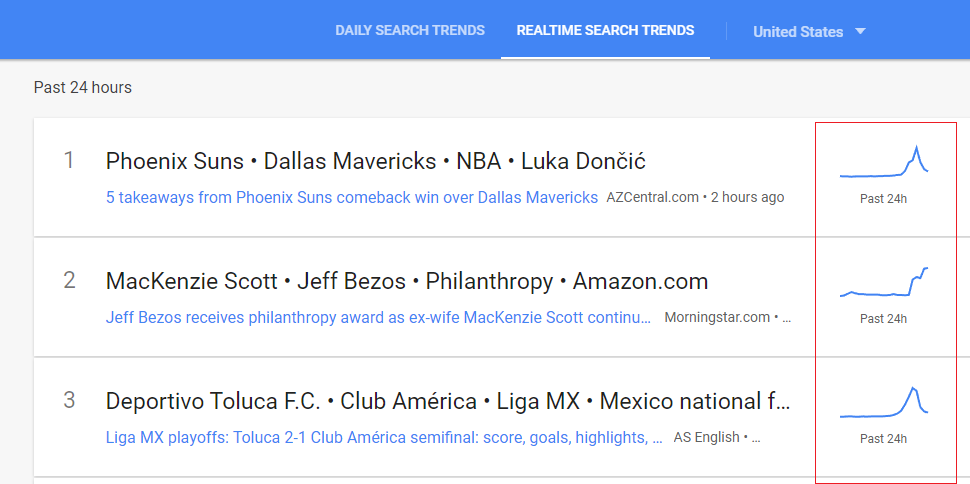Click rank number 2 beside MacKenzie Scott
The image size is (970, 484).
69,280
